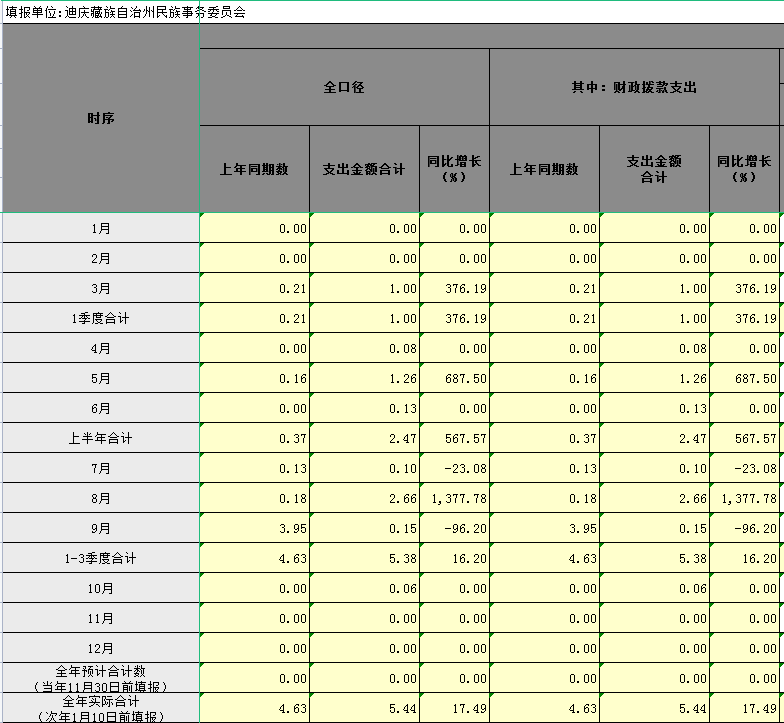Screen dimensions: 784x723
Task: Click the 全年实际合计 row label cell
Action: point(100,708)
